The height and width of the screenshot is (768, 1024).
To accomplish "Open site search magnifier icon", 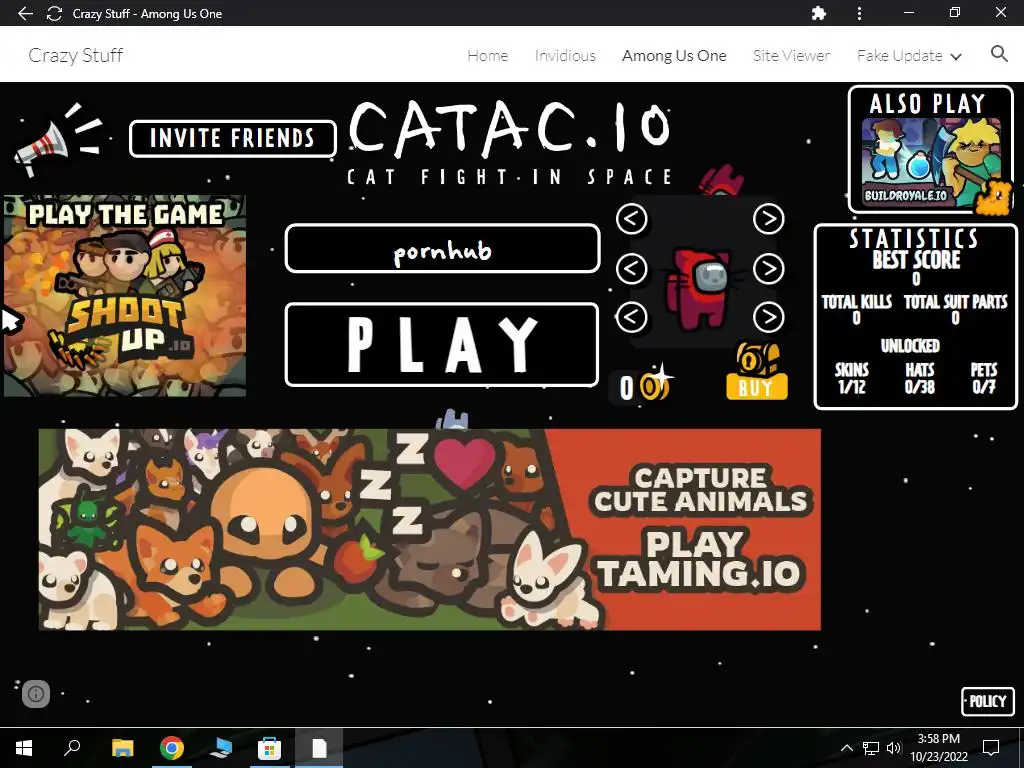I will pyautogui.click(x=999, y=54).
